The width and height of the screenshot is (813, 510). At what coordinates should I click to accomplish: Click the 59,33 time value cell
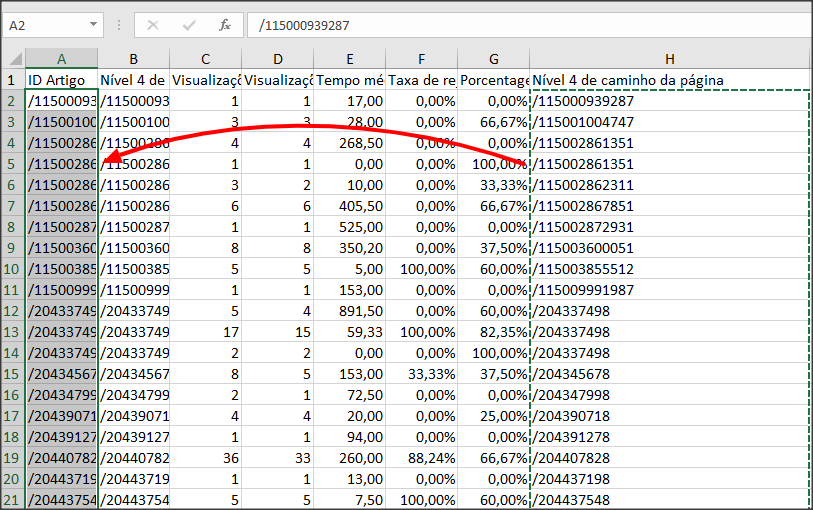click(x=349, y=332)
